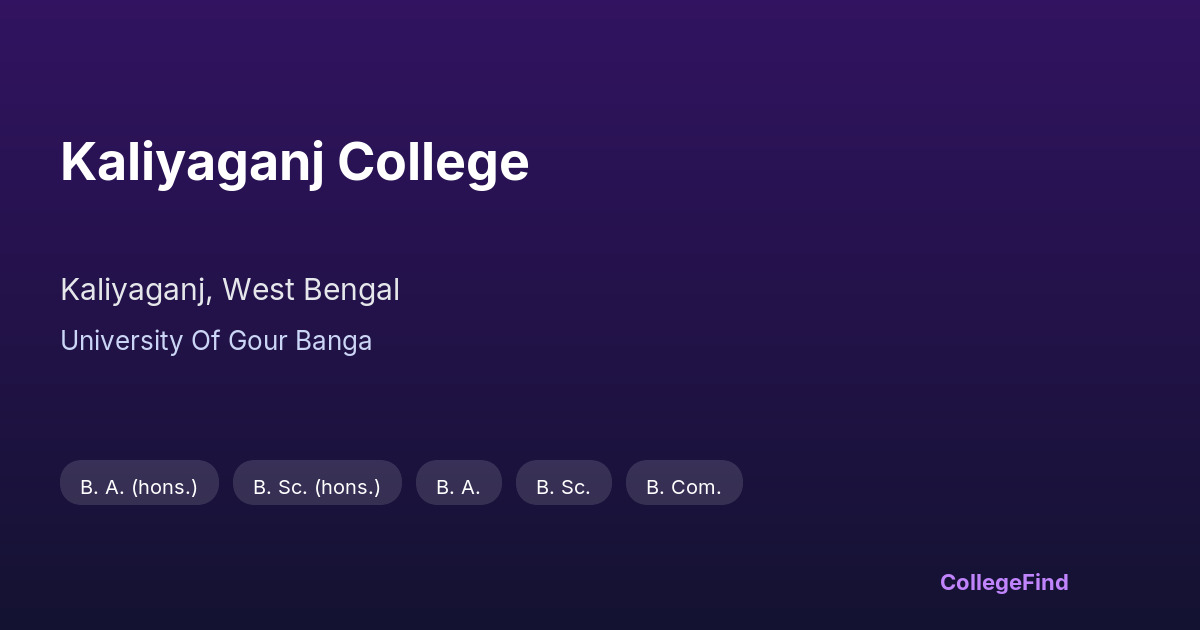Screen dimensions: 1200x630
Task: Choose the plain B. A. tag
Action: coord(458,487)
